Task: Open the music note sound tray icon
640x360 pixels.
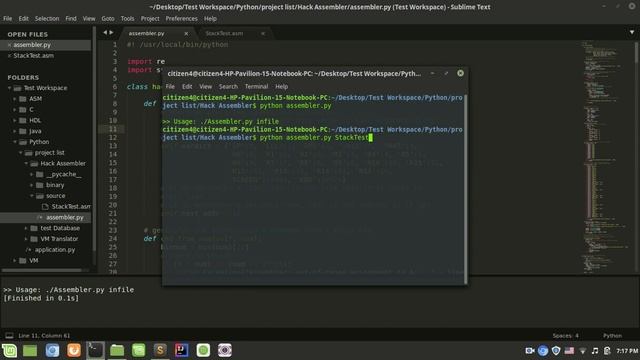Action: pos(595,351)
